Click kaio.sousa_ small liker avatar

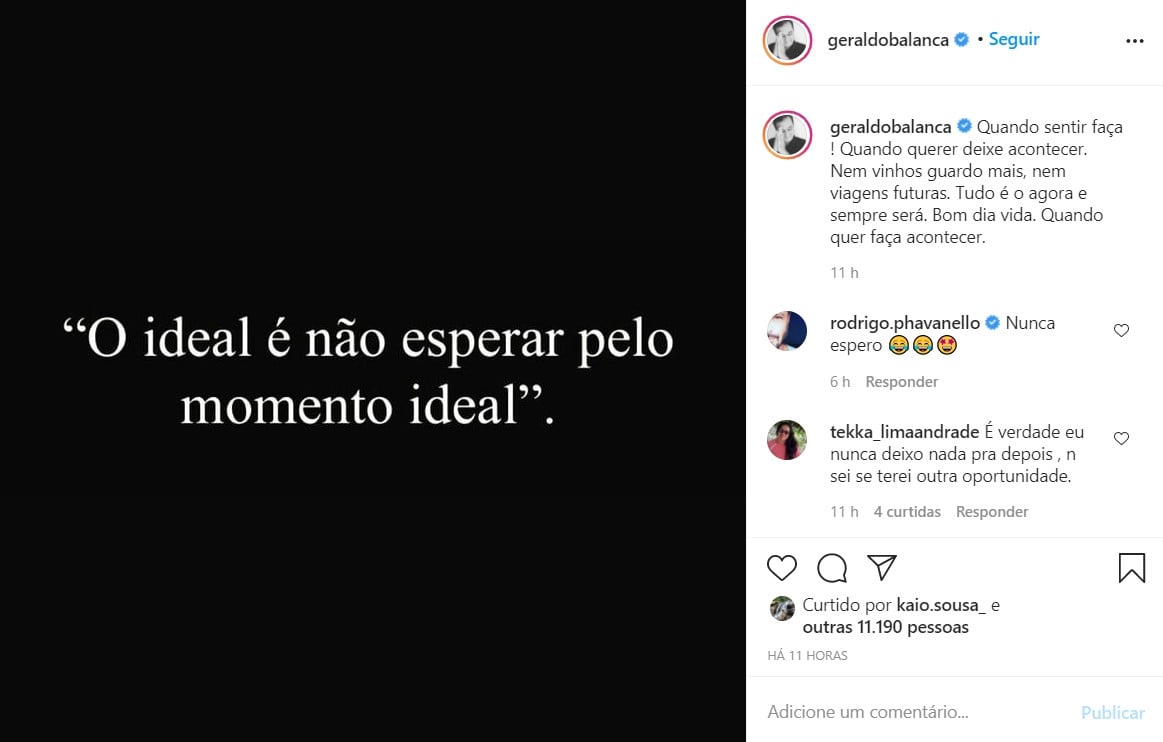coord(782,608)
